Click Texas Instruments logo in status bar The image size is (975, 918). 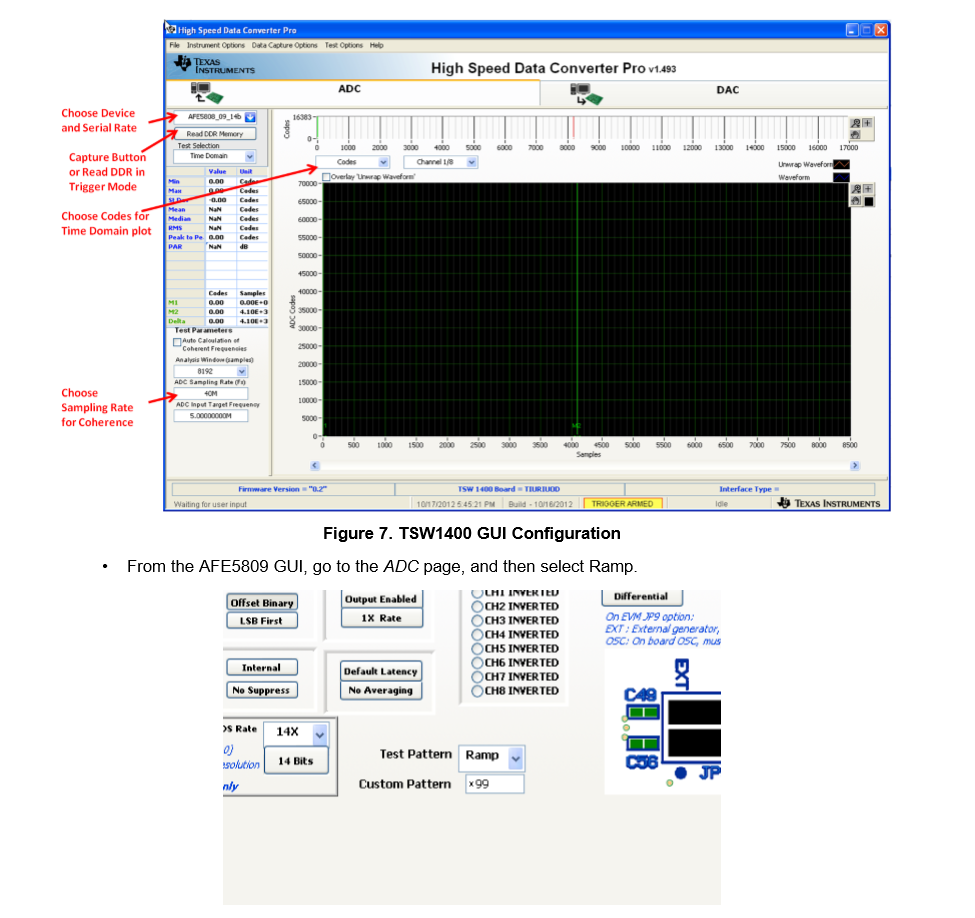pyautogui.click(x=829, y=503)
